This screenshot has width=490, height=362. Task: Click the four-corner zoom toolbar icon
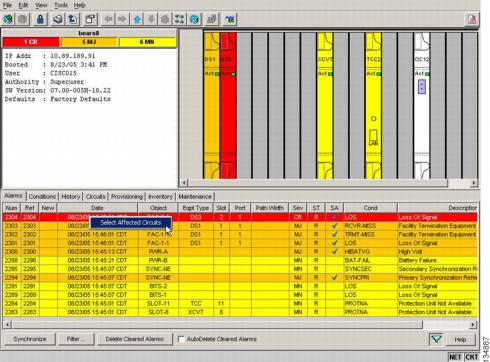pyautogui.click(x=179, y=19)
